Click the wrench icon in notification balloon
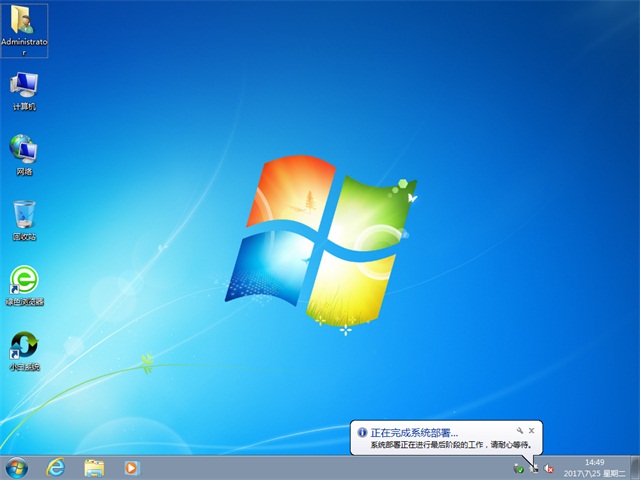640x480 pixels. click(520, 430)
